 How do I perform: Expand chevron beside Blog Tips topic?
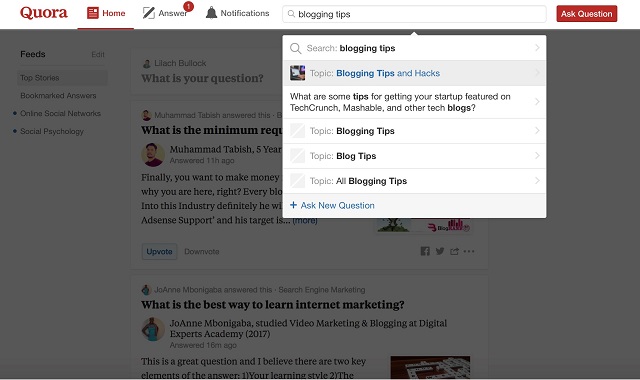pyautogui.click(x=538, y=156)
